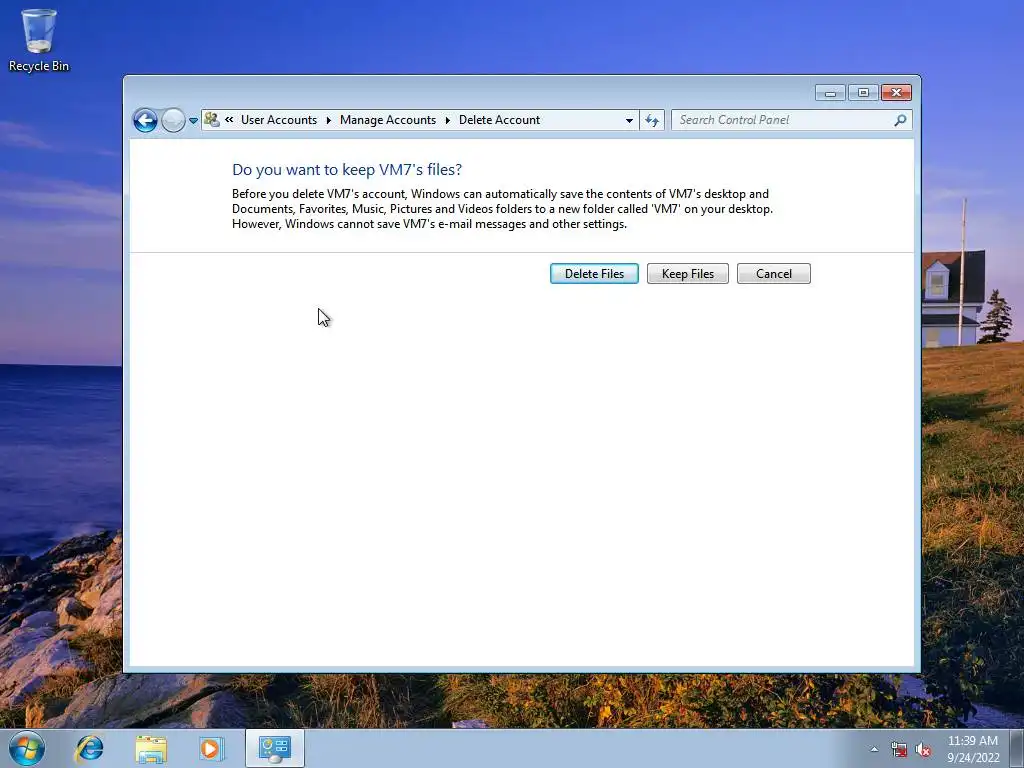
Task: Open Windows Explorer from taskbar
Action: coord(151,748)
